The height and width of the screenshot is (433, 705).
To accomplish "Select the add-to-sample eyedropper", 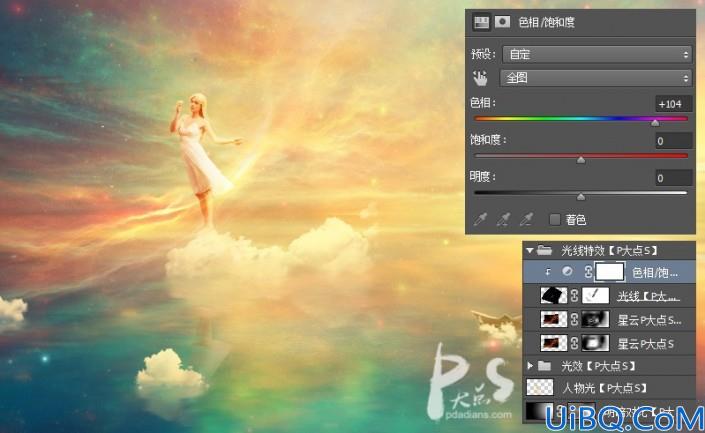I will coord(503,219).
